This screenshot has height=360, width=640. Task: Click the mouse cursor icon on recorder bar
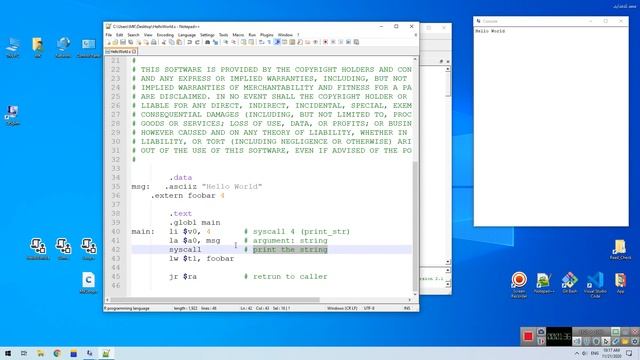coord(606,341)
